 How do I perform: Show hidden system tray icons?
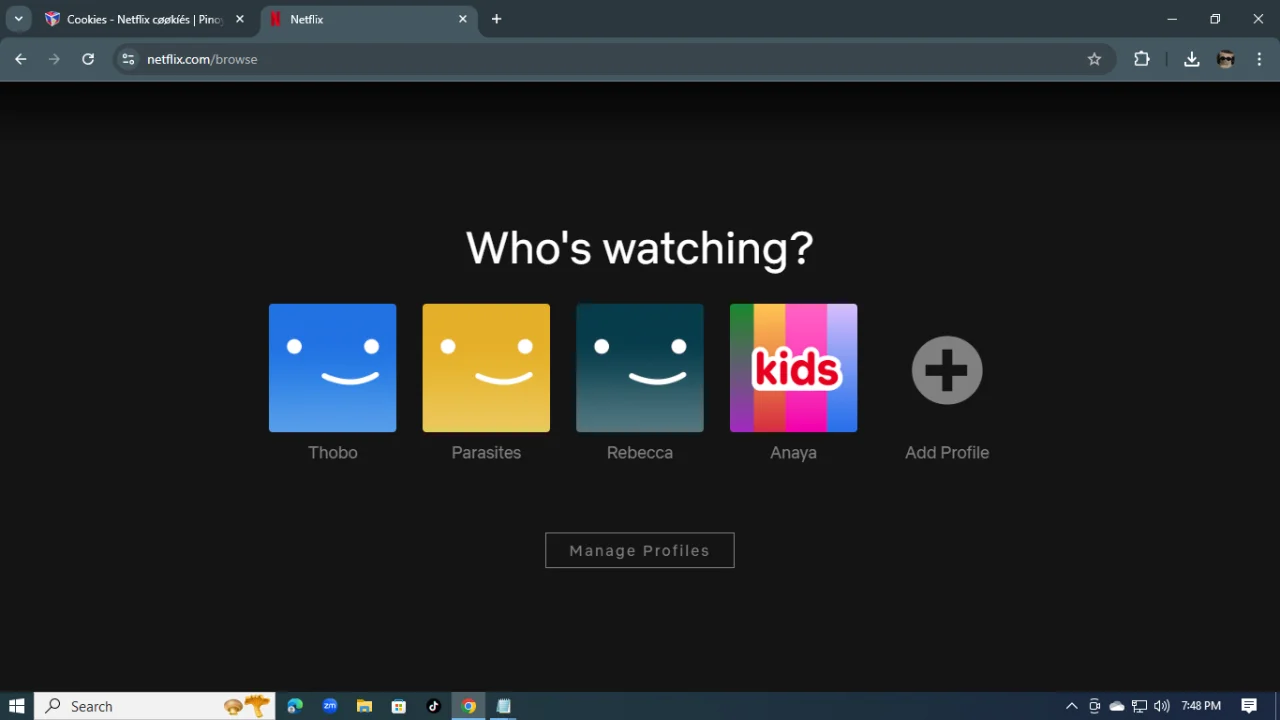pos(1072,706)
